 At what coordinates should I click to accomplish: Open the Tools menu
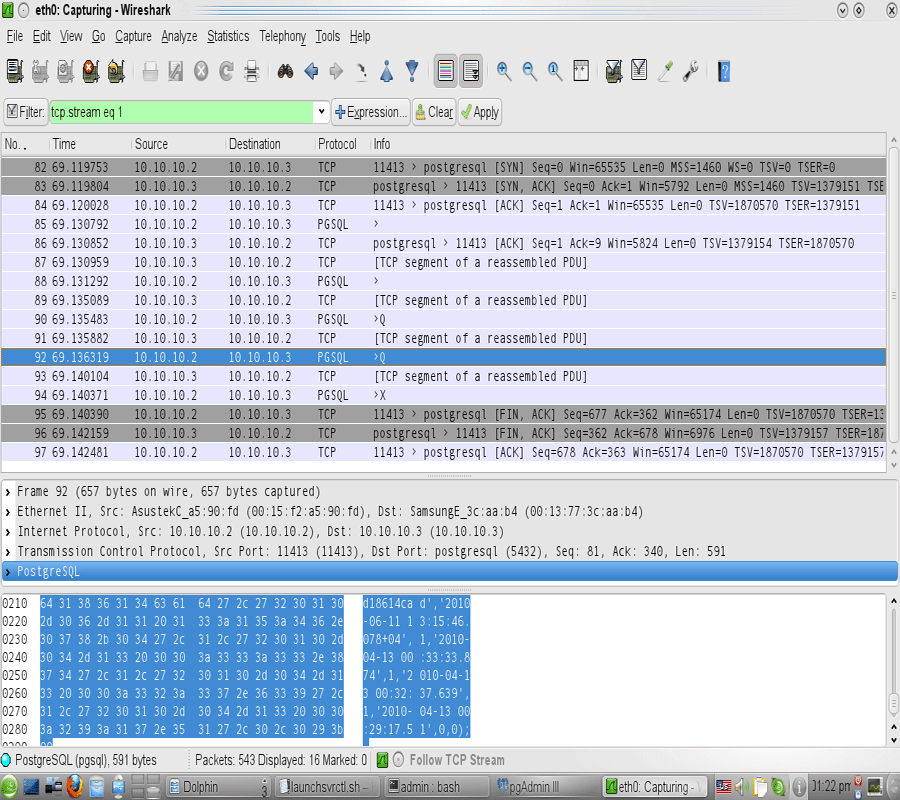coord(328,36)
